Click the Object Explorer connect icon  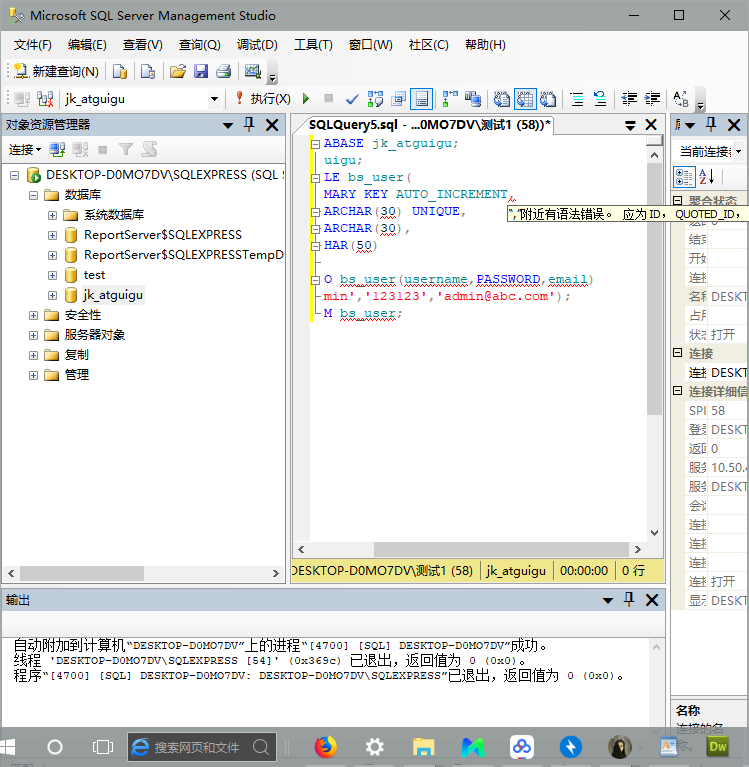coord(57,149)
